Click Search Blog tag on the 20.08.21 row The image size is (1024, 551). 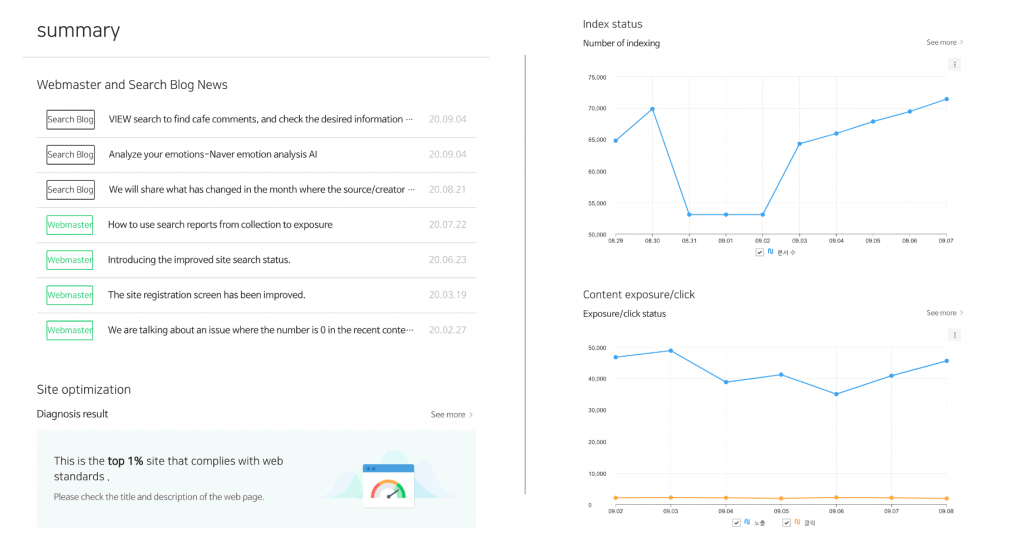click(x=70, y=190)
